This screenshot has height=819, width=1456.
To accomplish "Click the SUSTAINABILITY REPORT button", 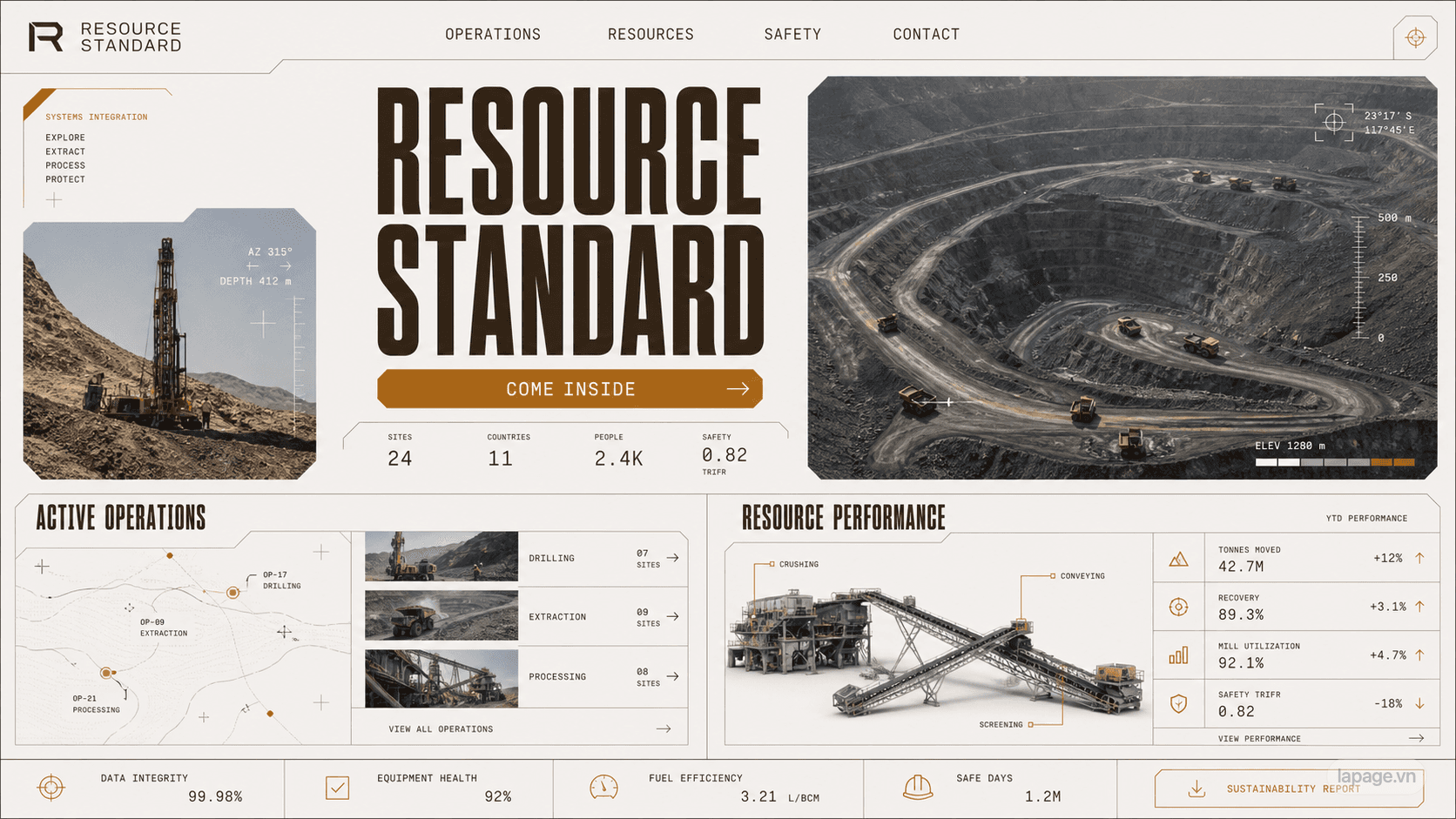I will 1289,789.
